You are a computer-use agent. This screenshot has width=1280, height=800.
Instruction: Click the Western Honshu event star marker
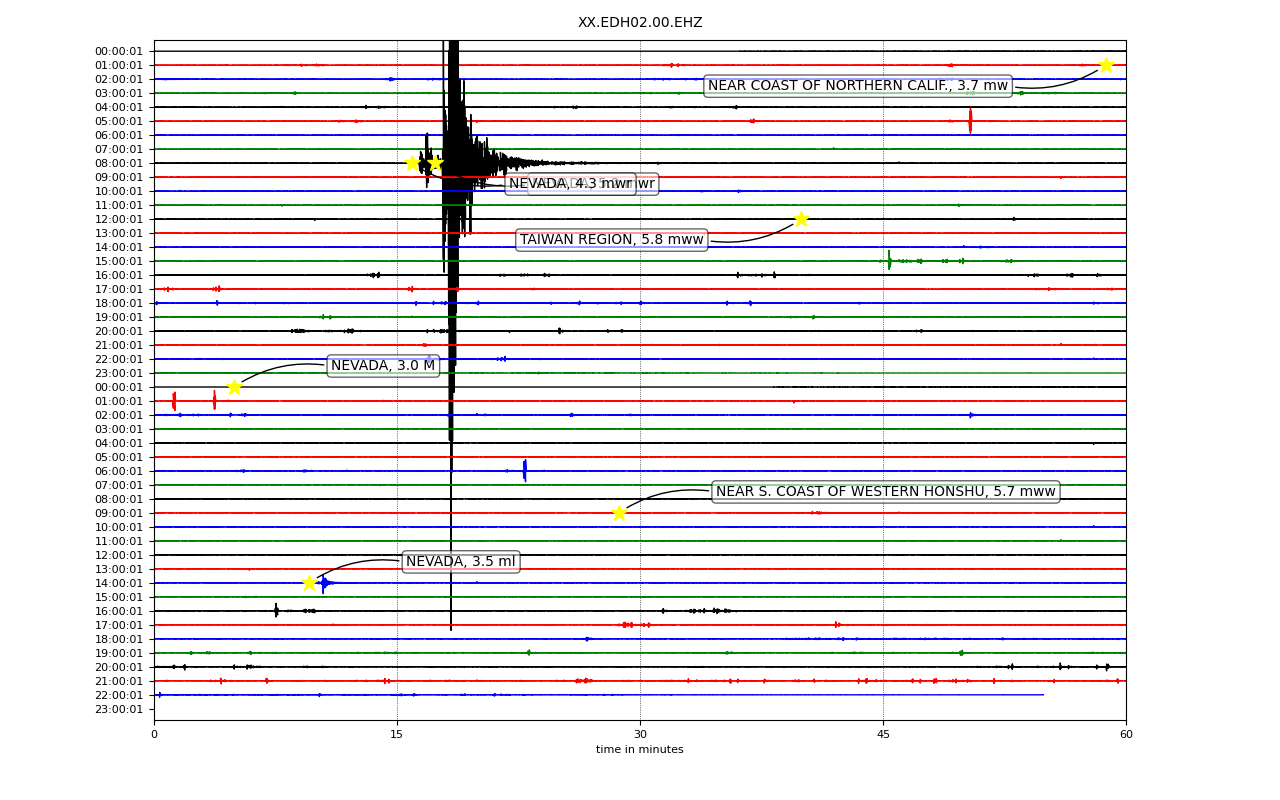tap(619, 513)
